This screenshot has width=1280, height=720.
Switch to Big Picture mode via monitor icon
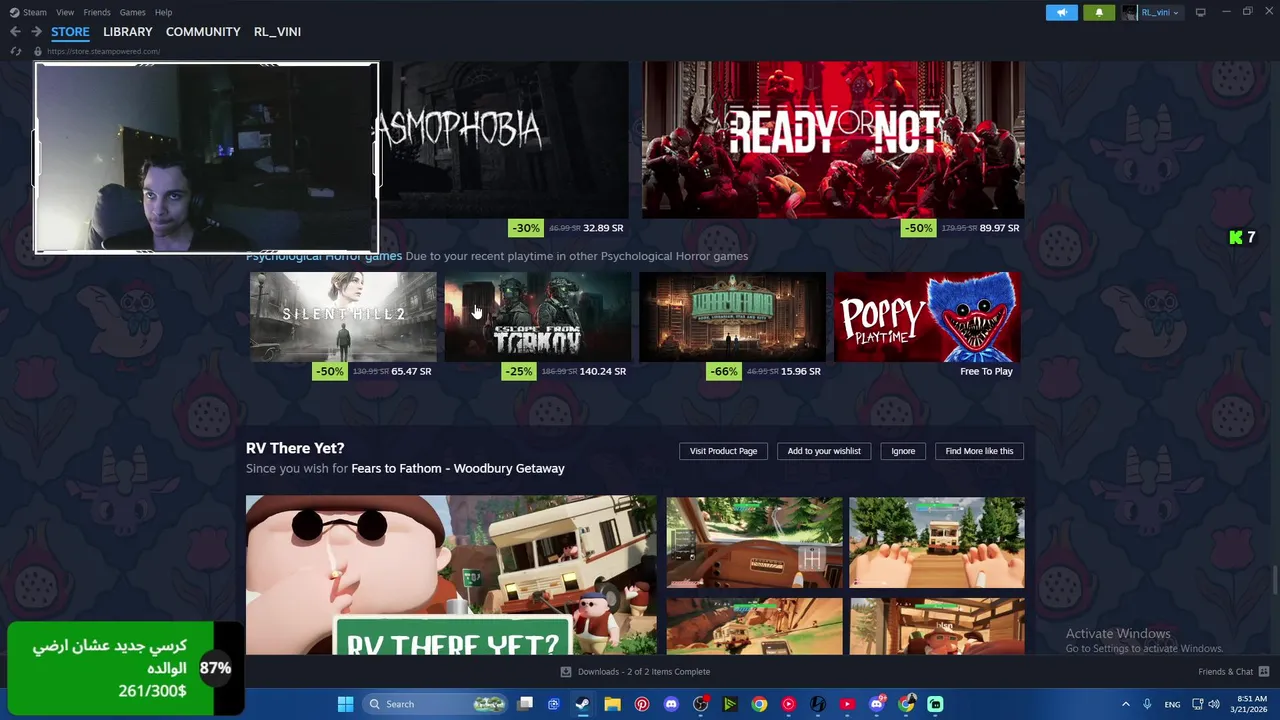pos(1201,12)
